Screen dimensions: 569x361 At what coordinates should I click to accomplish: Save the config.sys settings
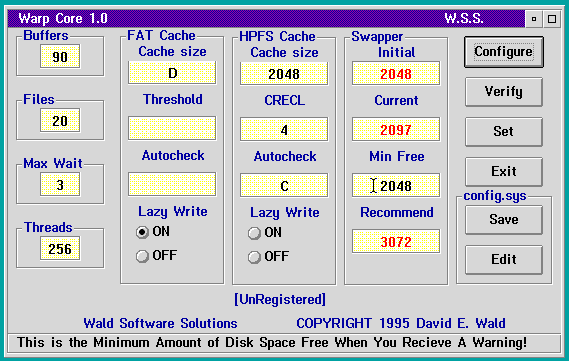coord(504,220)
